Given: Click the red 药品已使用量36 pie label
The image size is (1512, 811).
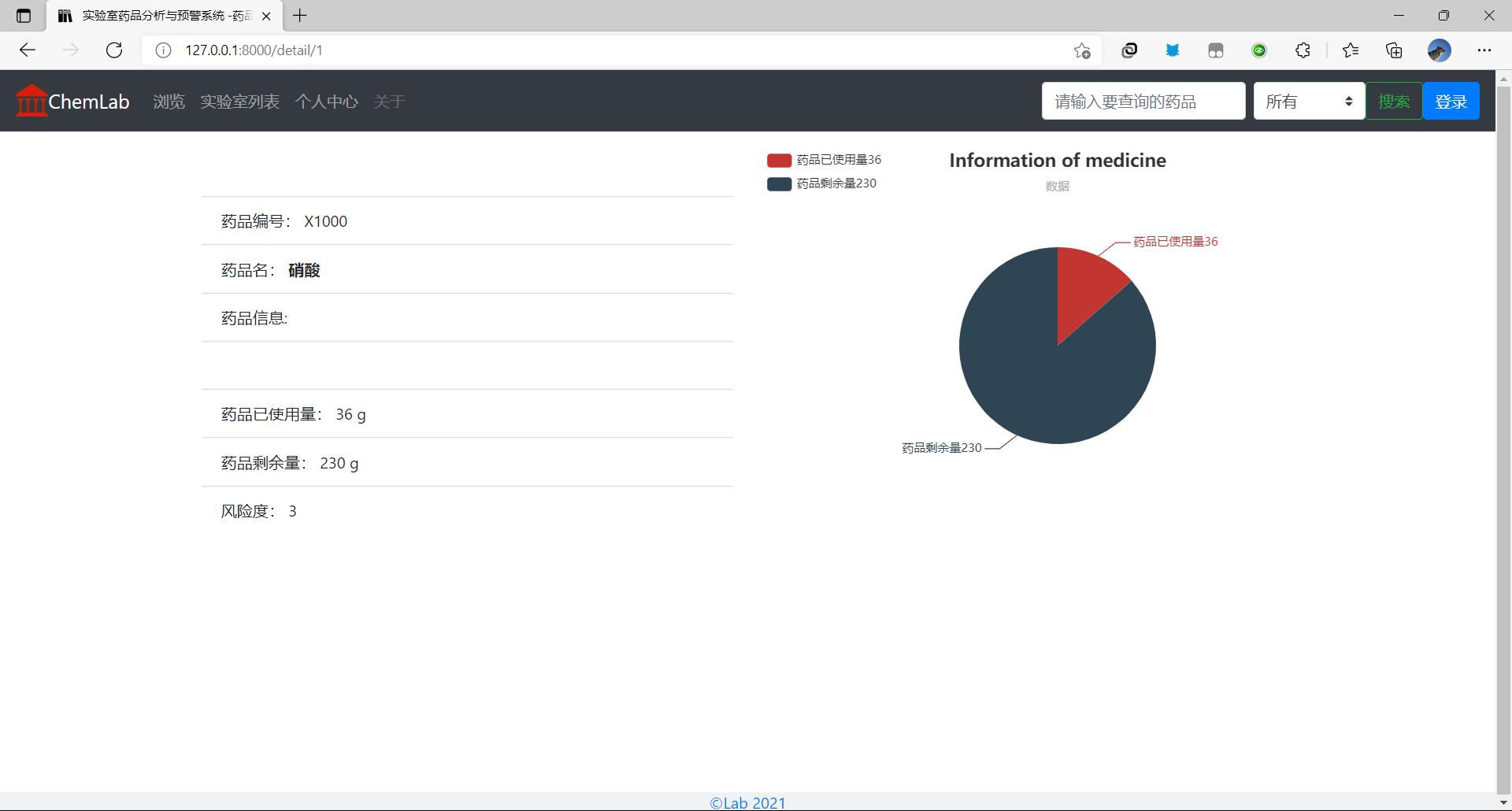Looking at the screenshot, I should pos(1175,242).
